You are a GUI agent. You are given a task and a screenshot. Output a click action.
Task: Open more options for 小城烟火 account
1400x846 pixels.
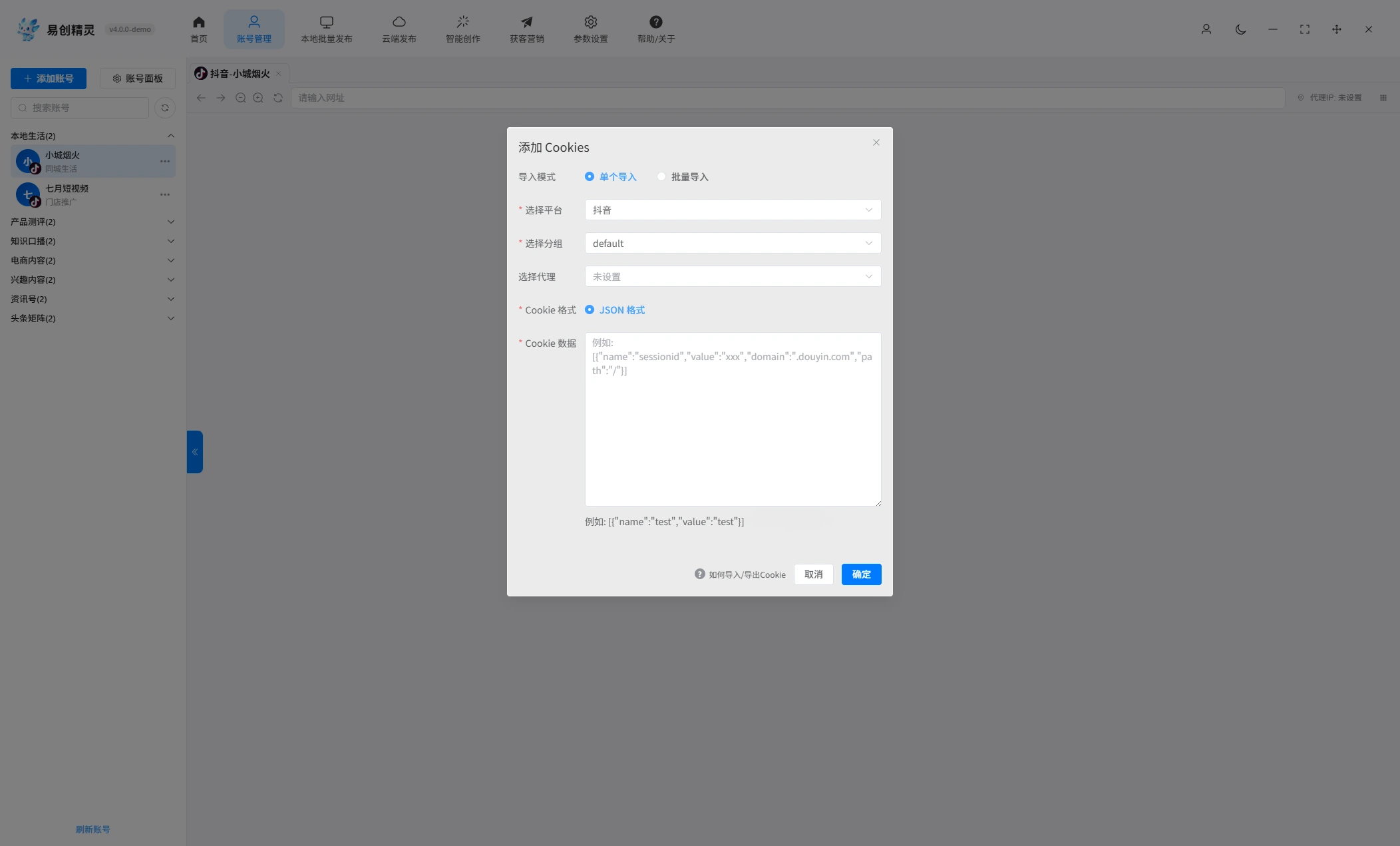(x=164, y=161)
